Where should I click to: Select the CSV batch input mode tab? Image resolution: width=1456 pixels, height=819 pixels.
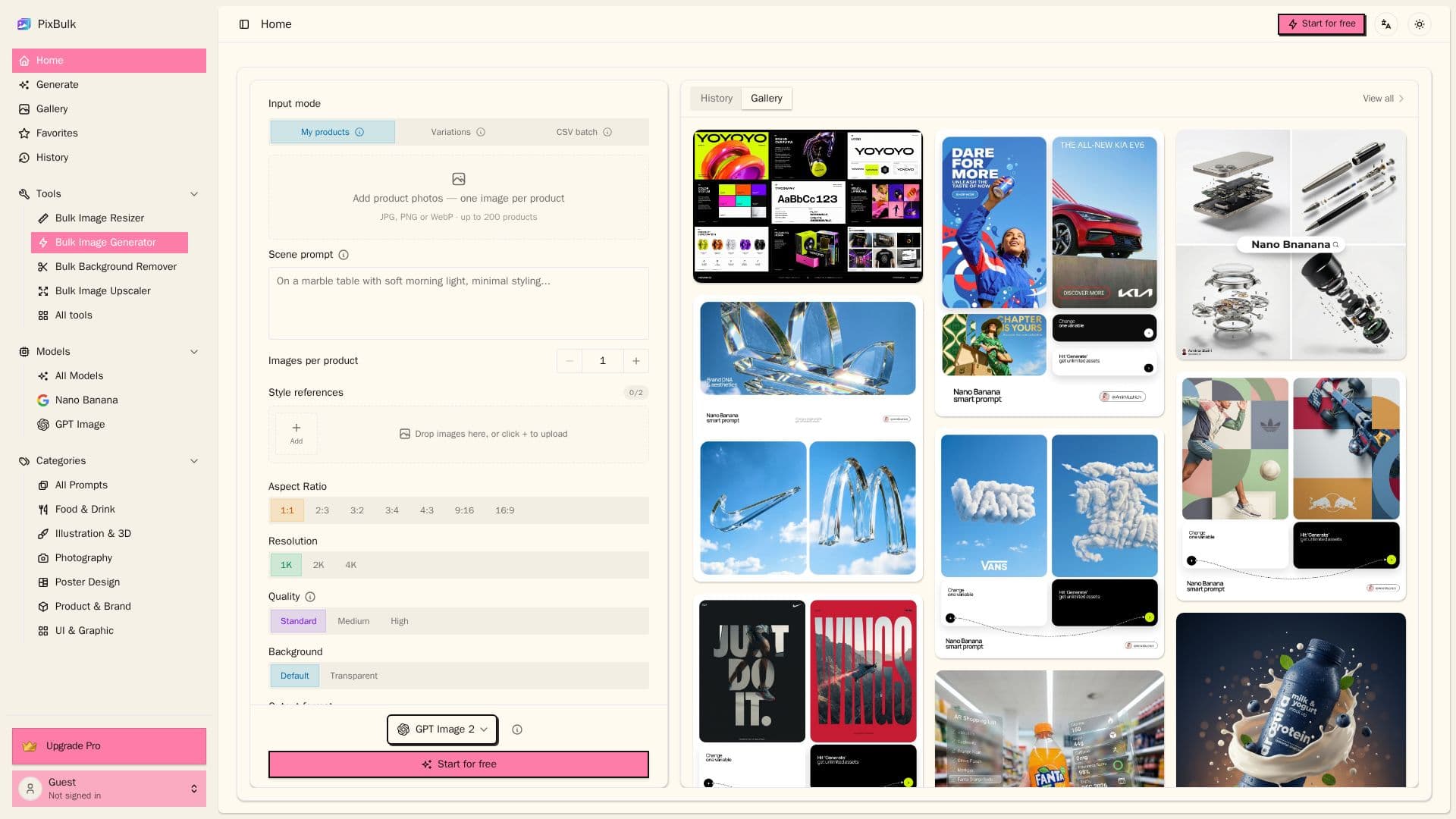tap(584, 132)
